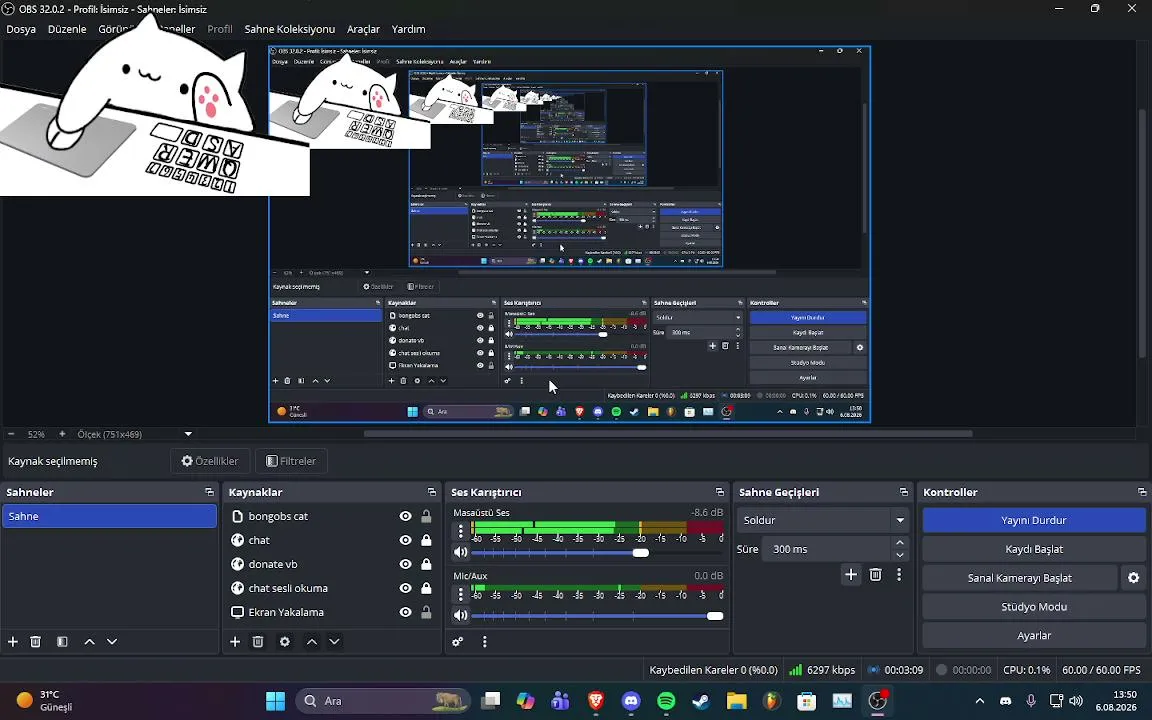The width and height of the screenshot is (1152, 720).
Task: Undock the Sahneler panel
Action: 209,492
